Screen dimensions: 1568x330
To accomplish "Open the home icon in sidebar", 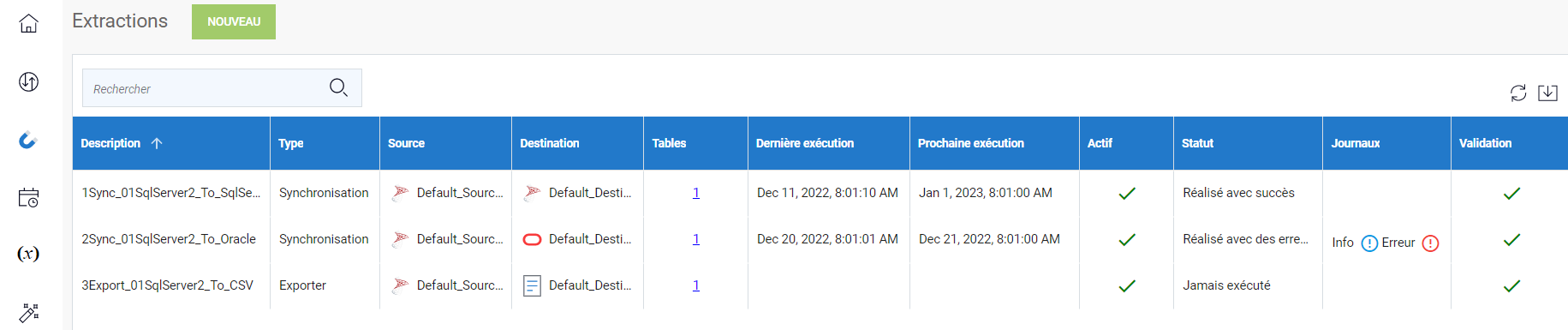I will 28,23.
